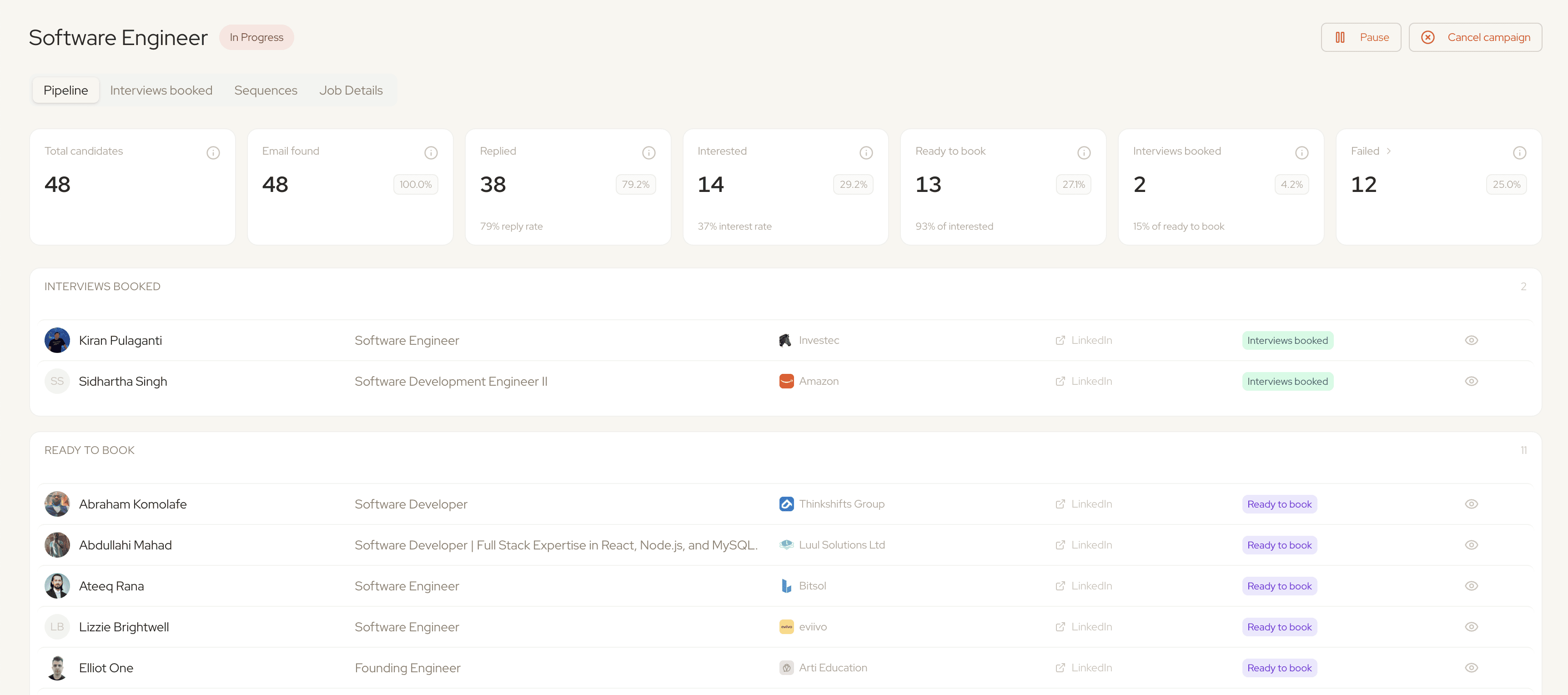The width and height of the screenshot is (1568, 695).
Task: Toggle the eye icon for Kiran Pulaganti
Action: point(1471,340)
